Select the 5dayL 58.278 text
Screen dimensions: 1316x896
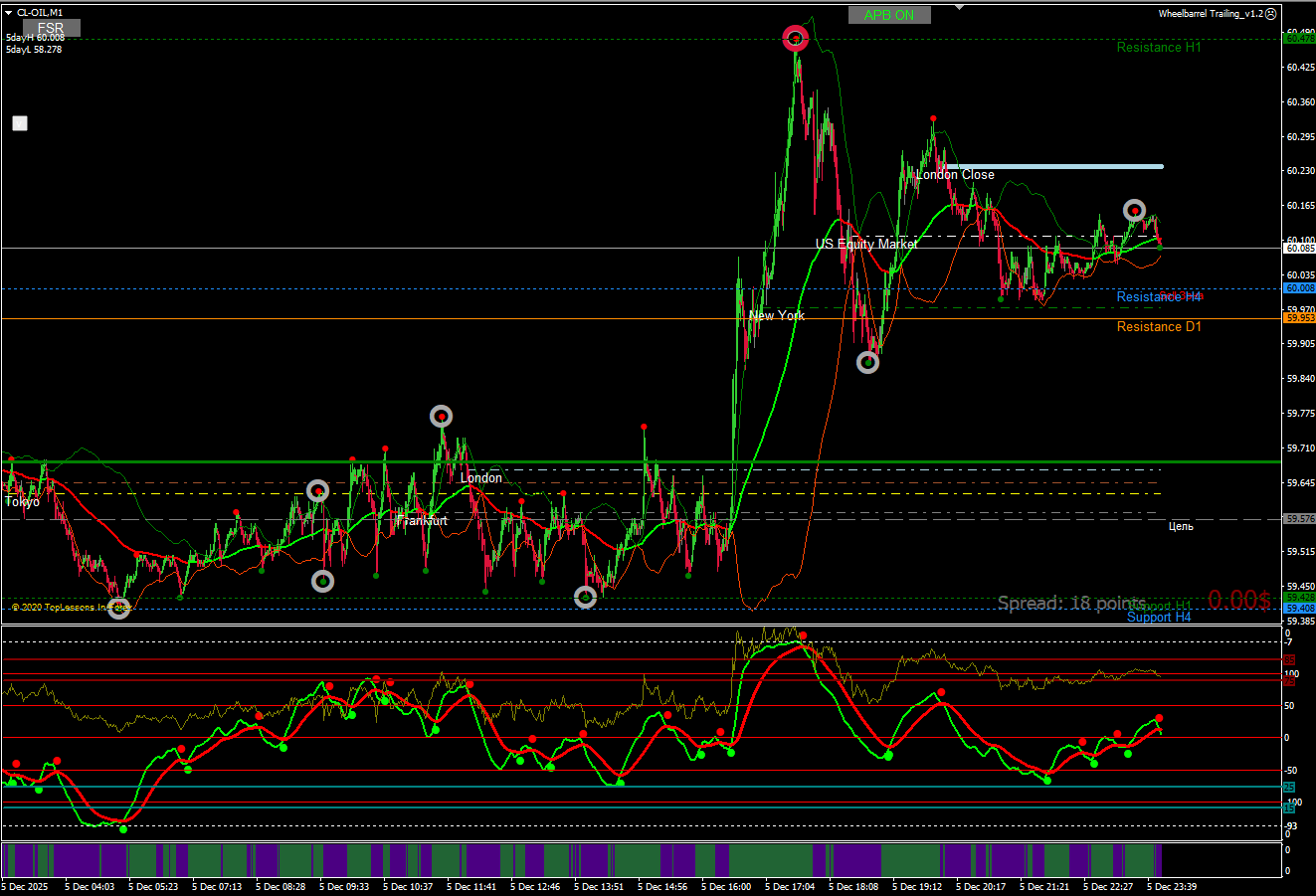(x=34, y=49)
